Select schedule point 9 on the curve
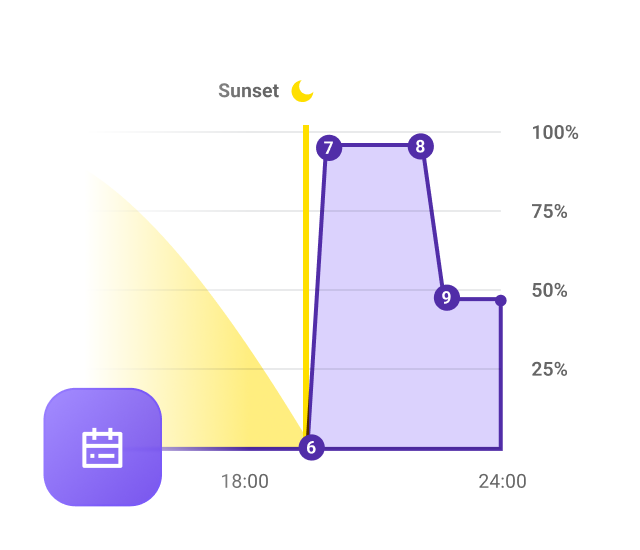This screenshot has width=640, height=550. pyautogui.click(x=446, y=297)
